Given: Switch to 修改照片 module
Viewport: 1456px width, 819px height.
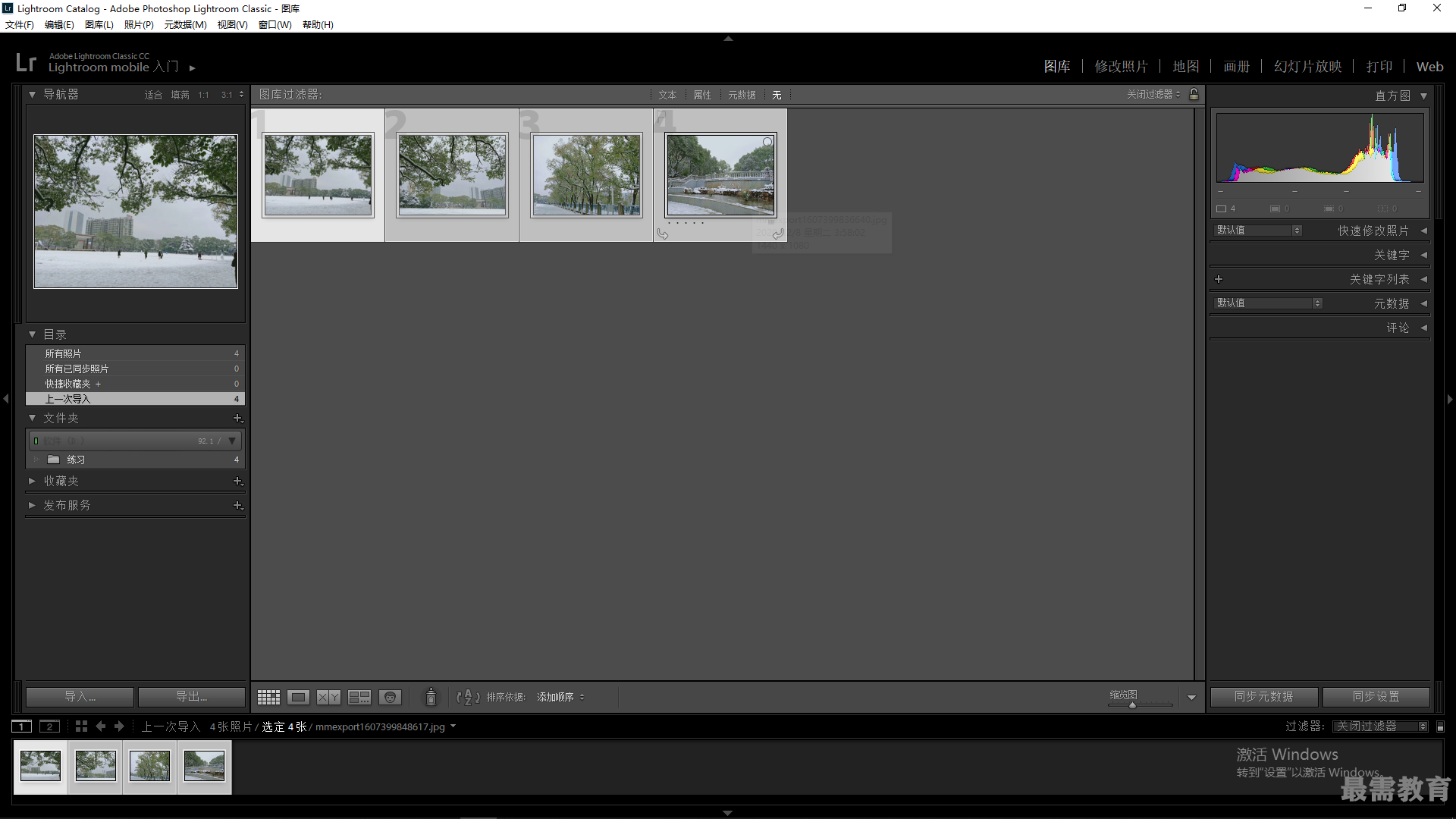Looking at the screenshot, I should (x=1122, y=67).
